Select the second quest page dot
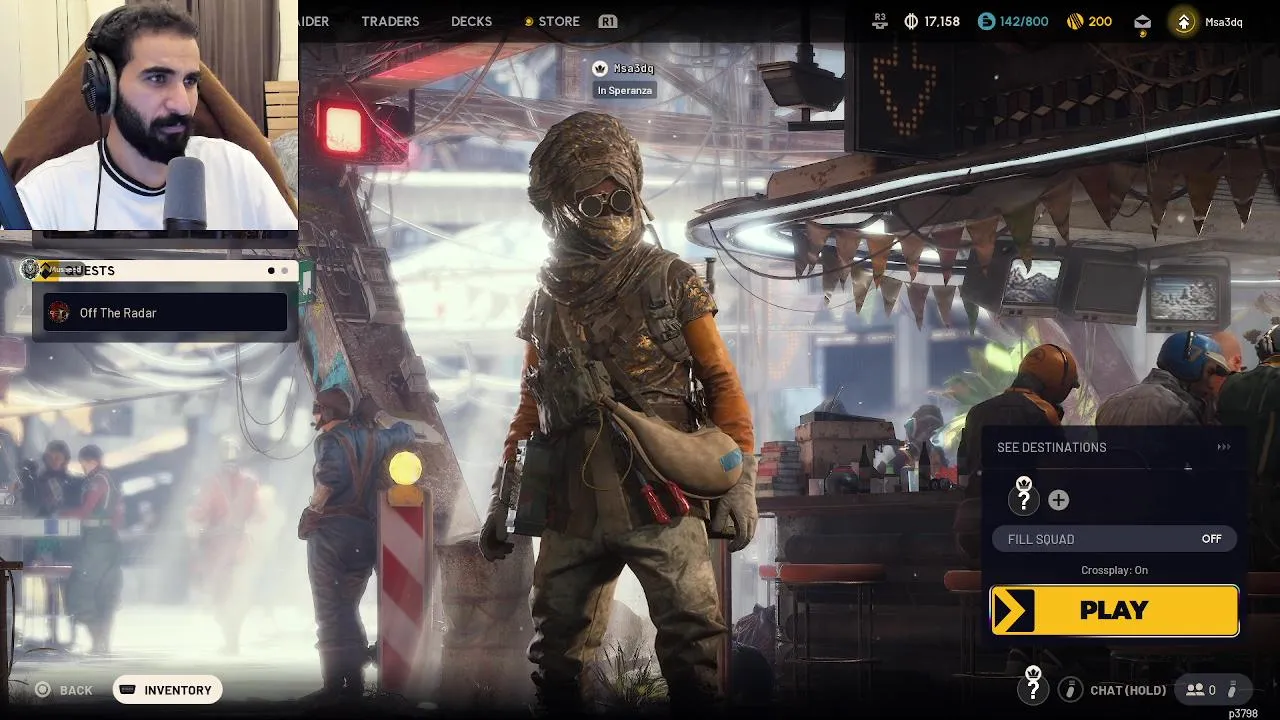 285,271
